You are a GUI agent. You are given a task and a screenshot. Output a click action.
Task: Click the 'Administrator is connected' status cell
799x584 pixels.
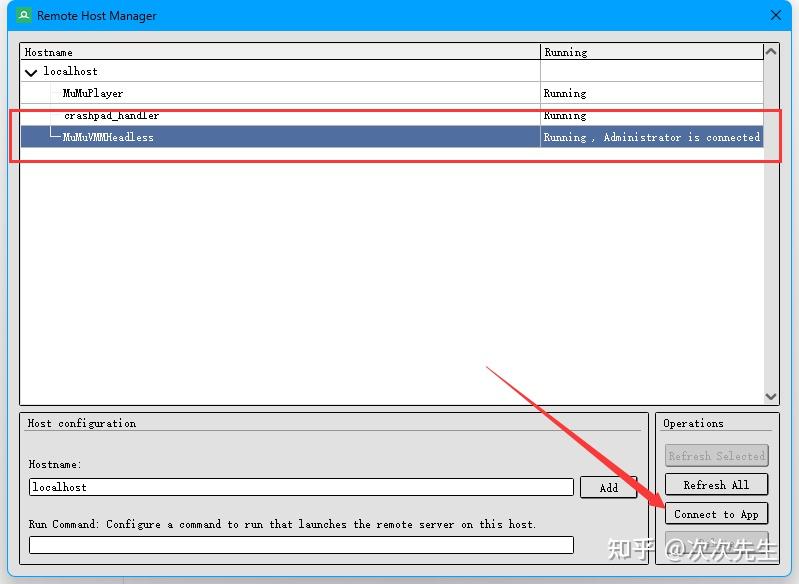(x=651, y=138)
